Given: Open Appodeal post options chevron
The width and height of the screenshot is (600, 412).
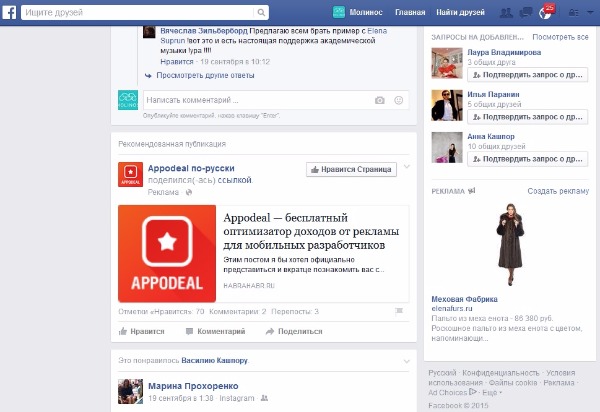Looking at the screenshot, I should [x=406, y=166].
